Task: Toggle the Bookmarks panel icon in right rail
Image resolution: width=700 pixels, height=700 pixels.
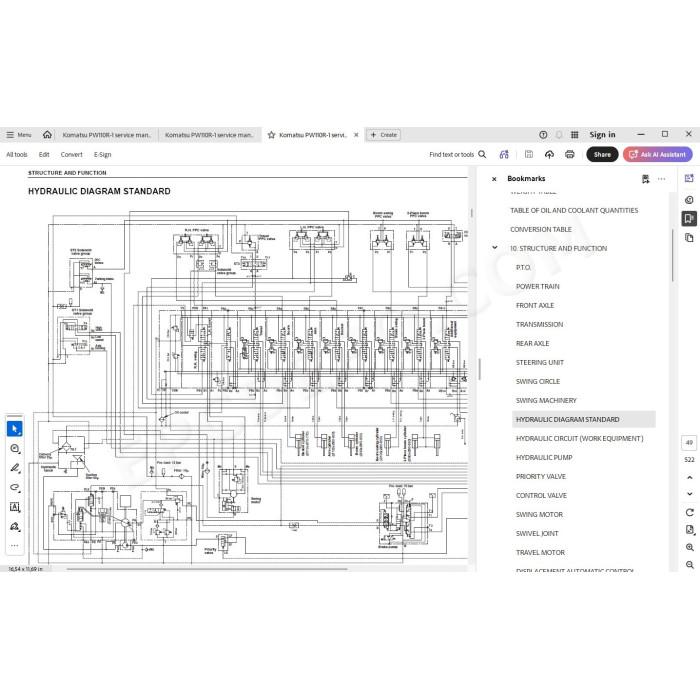Action: coord(689,218)
